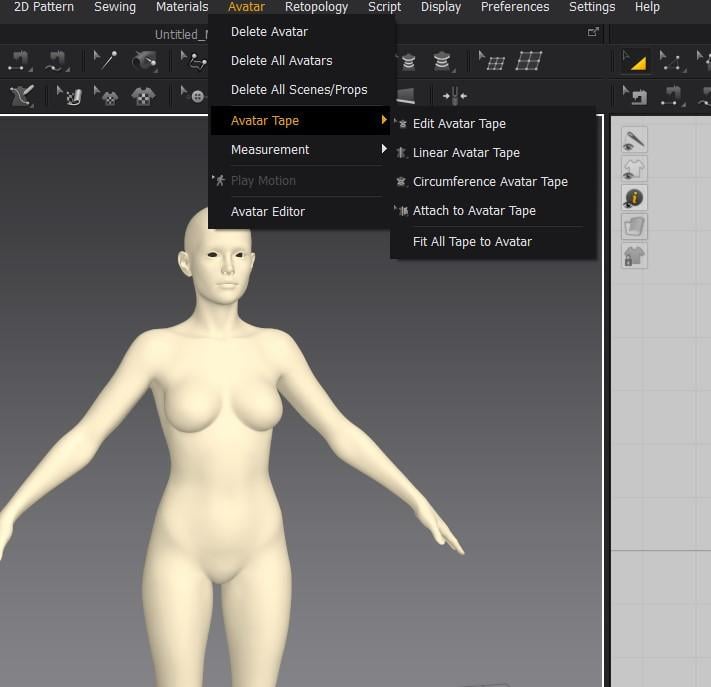711x687 pixels.
Task: Click the Attach to Avatar Tape icon
Action: click(x=401, y=211)
